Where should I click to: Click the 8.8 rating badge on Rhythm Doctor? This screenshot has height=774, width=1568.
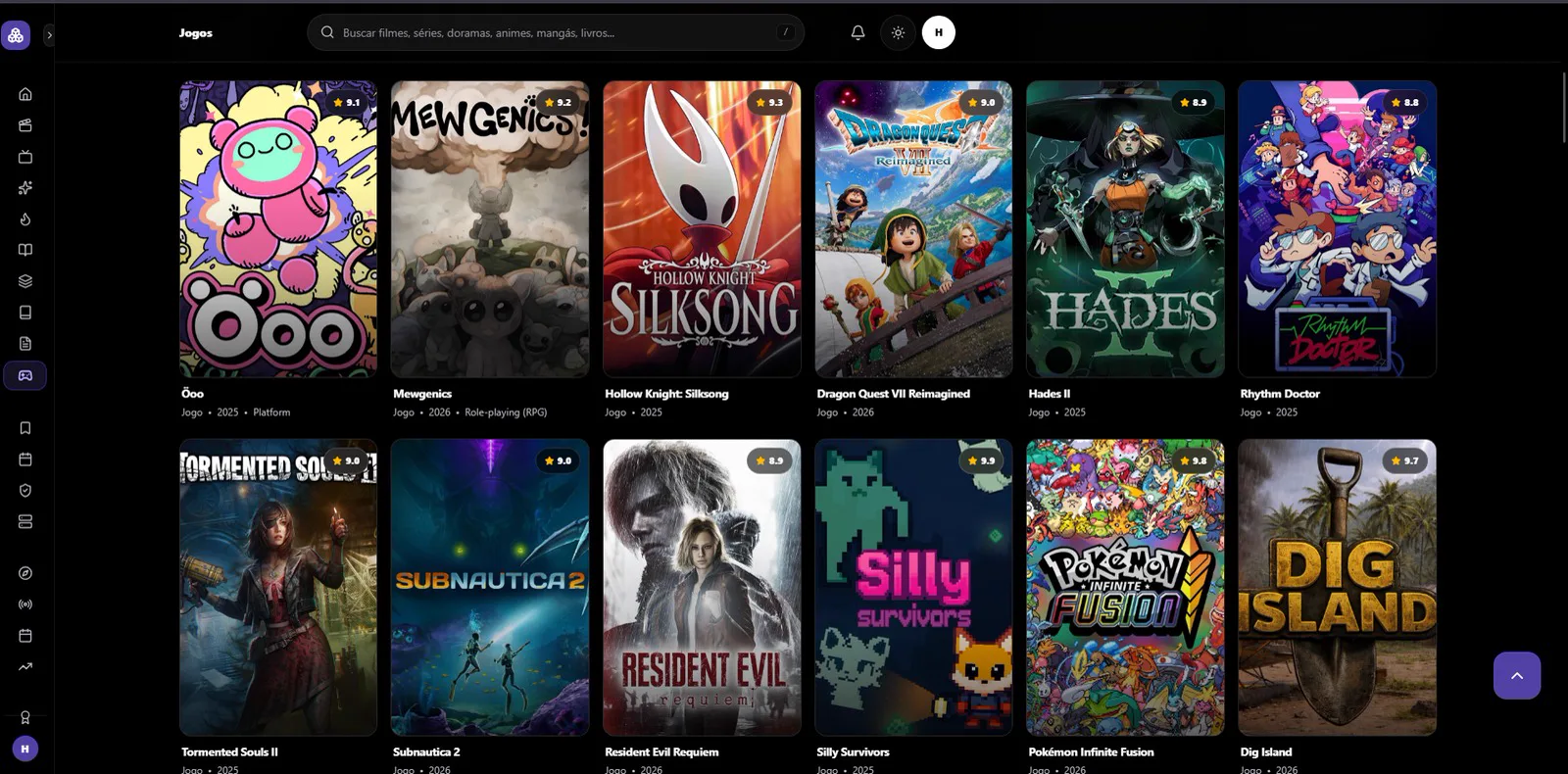point(1404,102)
